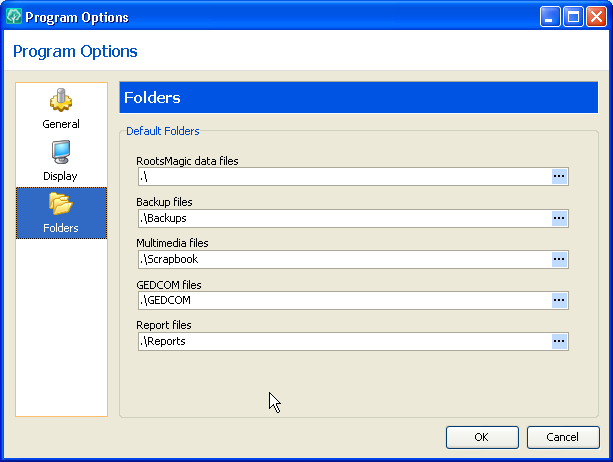Select the Folders options section
The height and width of the screenshot is (462, 613).
61,213
